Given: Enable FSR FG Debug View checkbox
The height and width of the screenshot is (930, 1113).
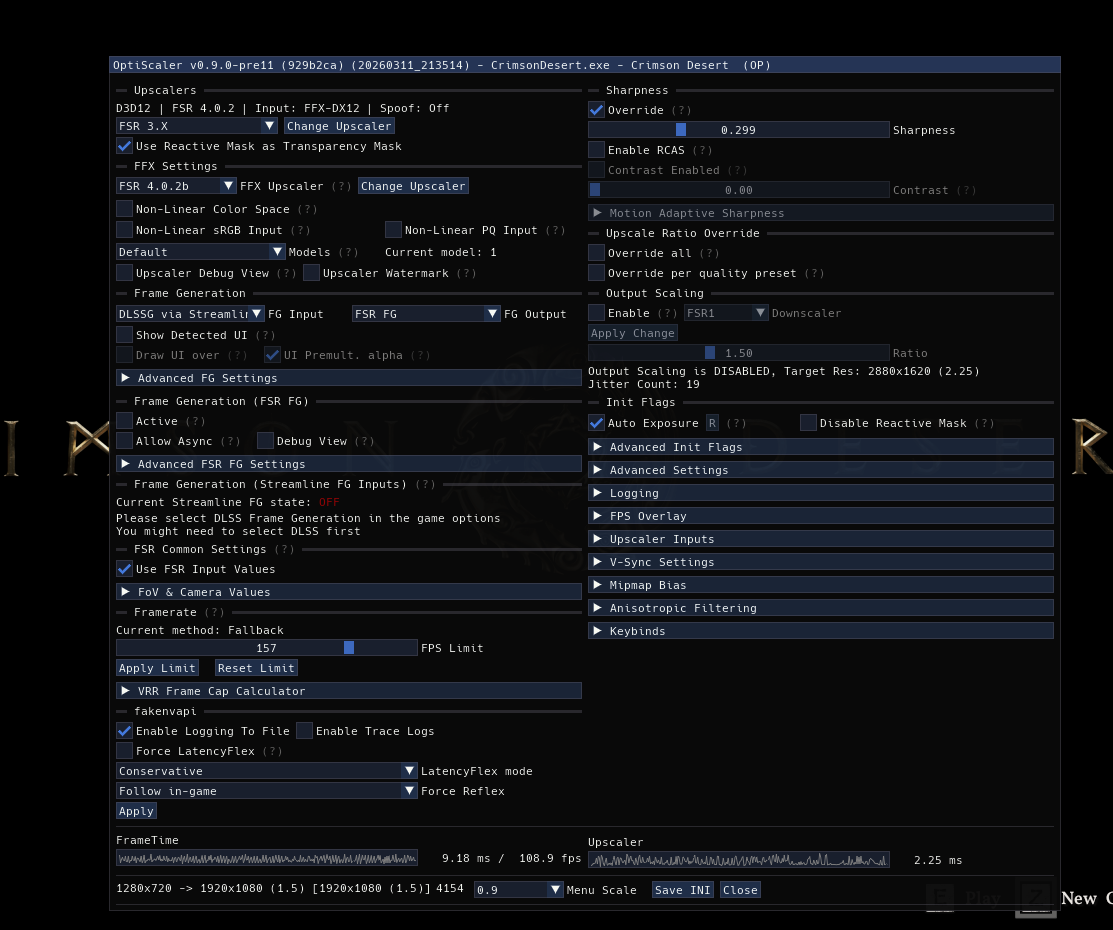Looking at the screenshot, I should point(265,440).
